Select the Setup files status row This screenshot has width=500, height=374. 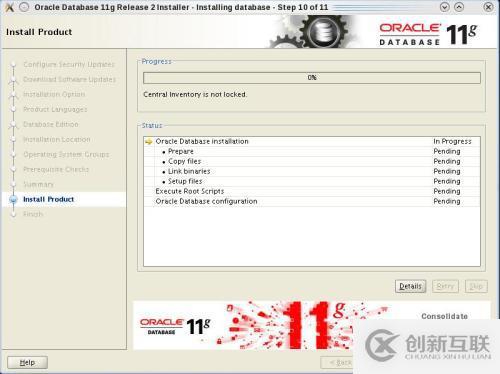[x=312, y=182]
